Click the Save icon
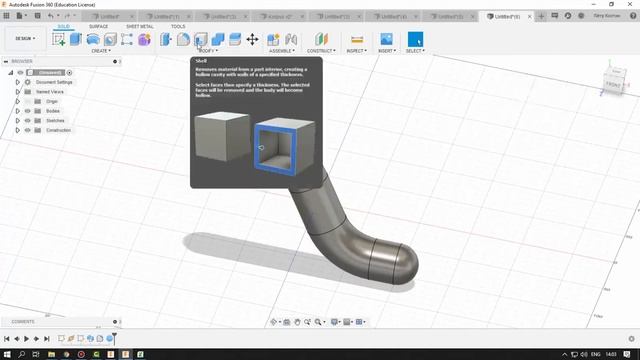640x360 pixels. pos(38,16)
